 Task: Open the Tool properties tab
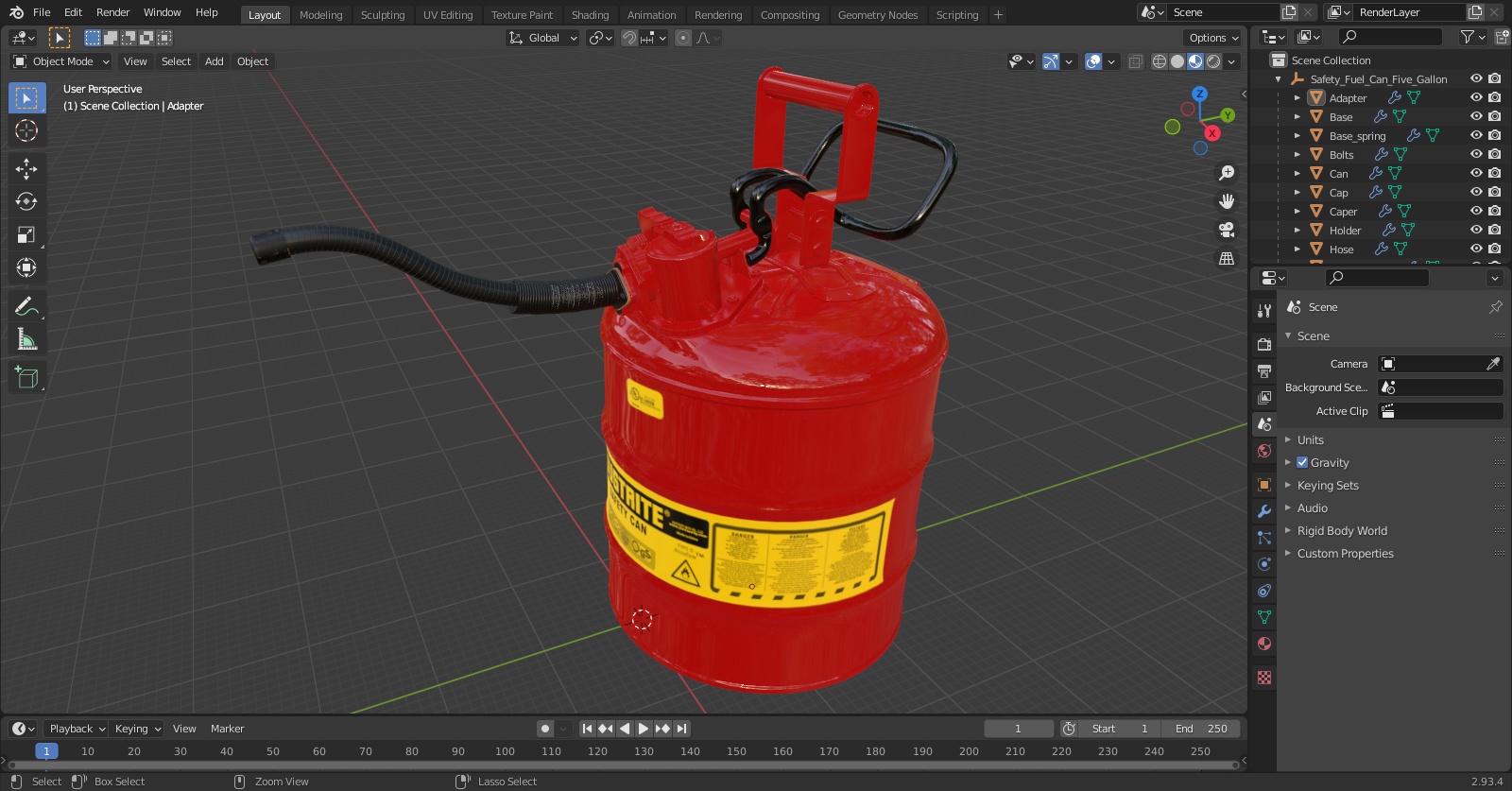(1264, 310)
